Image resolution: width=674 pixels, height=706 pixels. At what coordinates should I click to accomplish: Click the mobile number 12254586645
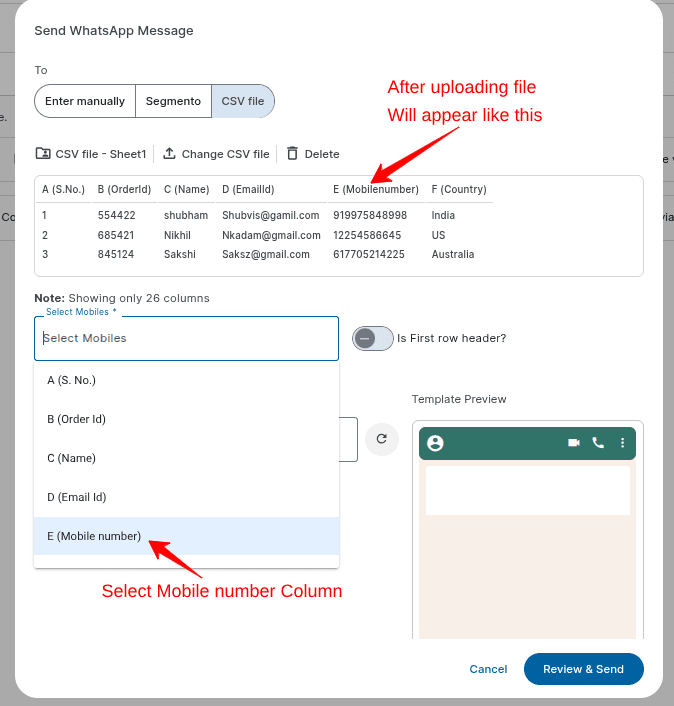(x=367, y=235)
